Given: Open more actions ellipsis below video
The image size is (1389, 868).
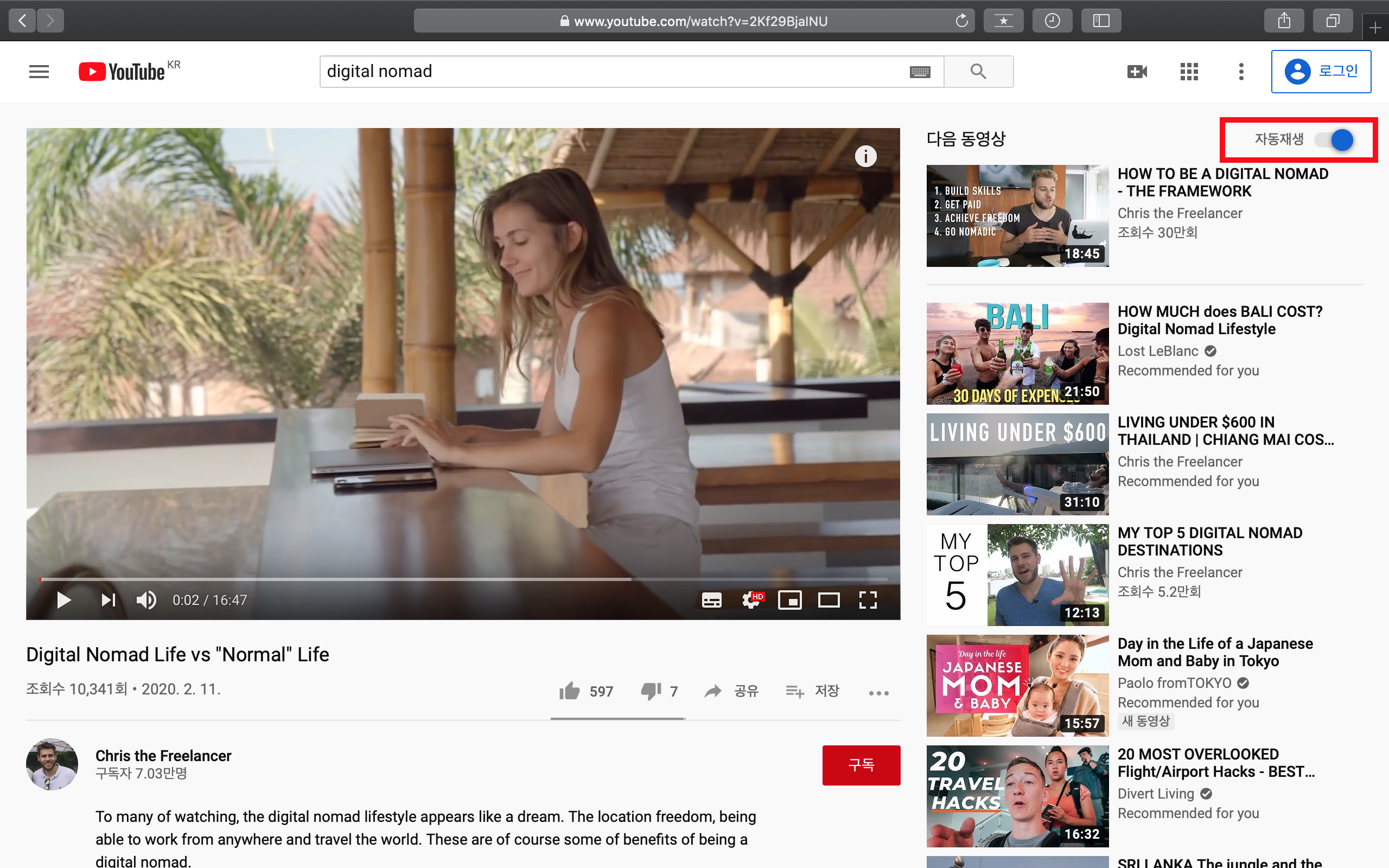Looking at the screenshot, I should tap(879, 693).
